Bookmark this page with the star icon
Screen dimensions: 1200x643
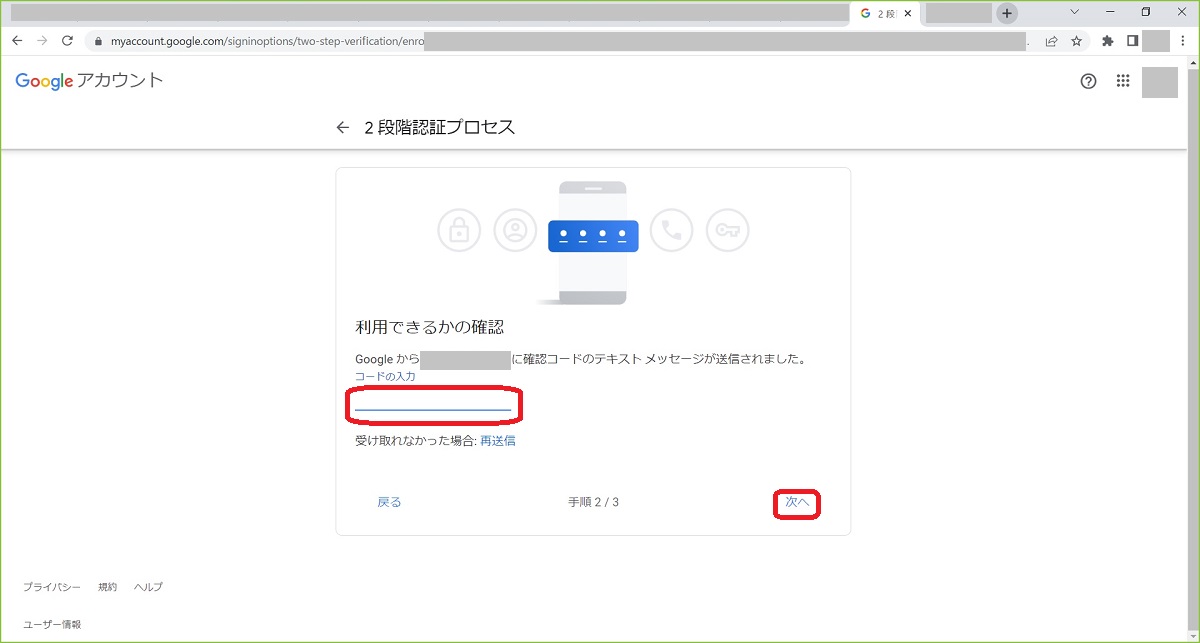click(x=1077, y=41)
